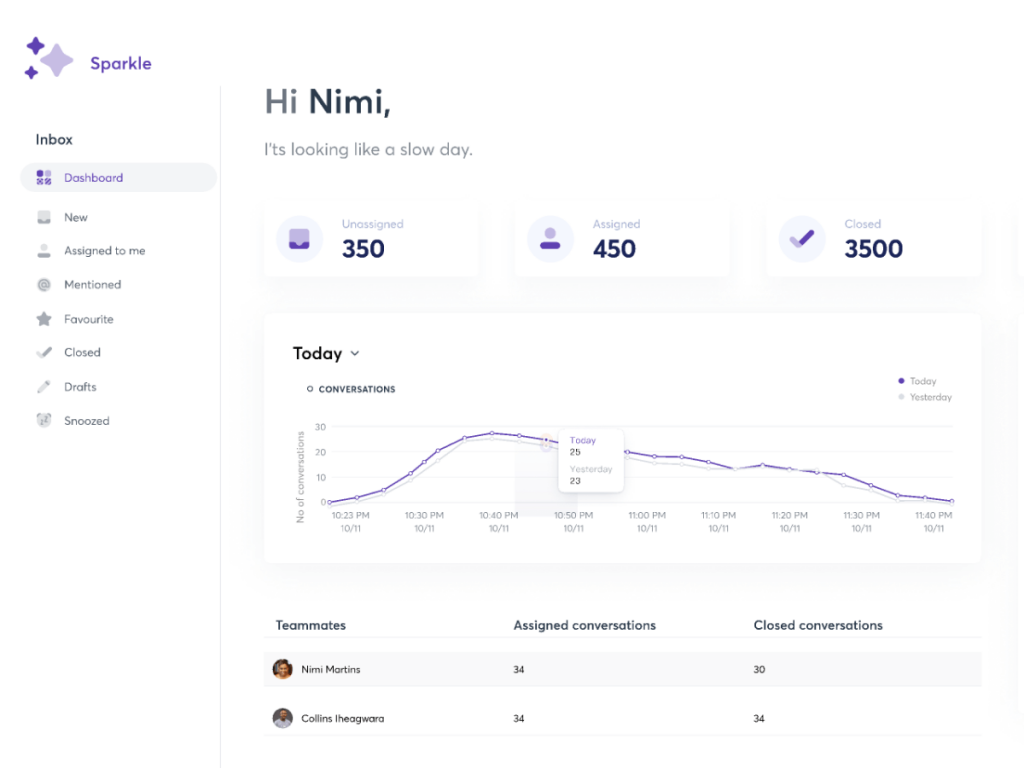Image resolution: width=1024 pixels, height=768 pixels.
Task: Open the Snoozed icon in sidebar
Action: [x=44, y=421]
